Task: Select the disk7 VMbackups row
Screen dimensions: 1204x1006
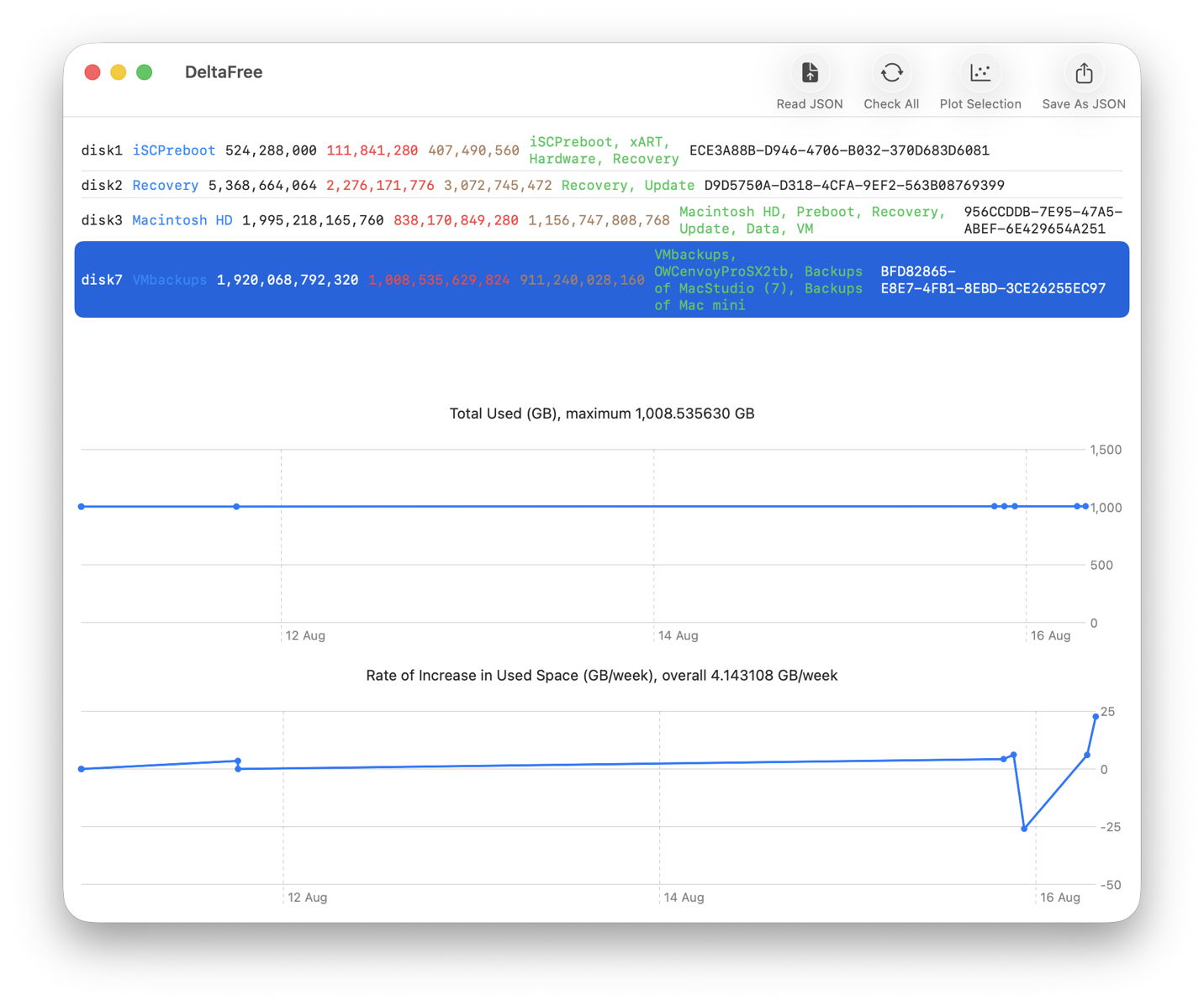Action: click(x=602, y=280)
